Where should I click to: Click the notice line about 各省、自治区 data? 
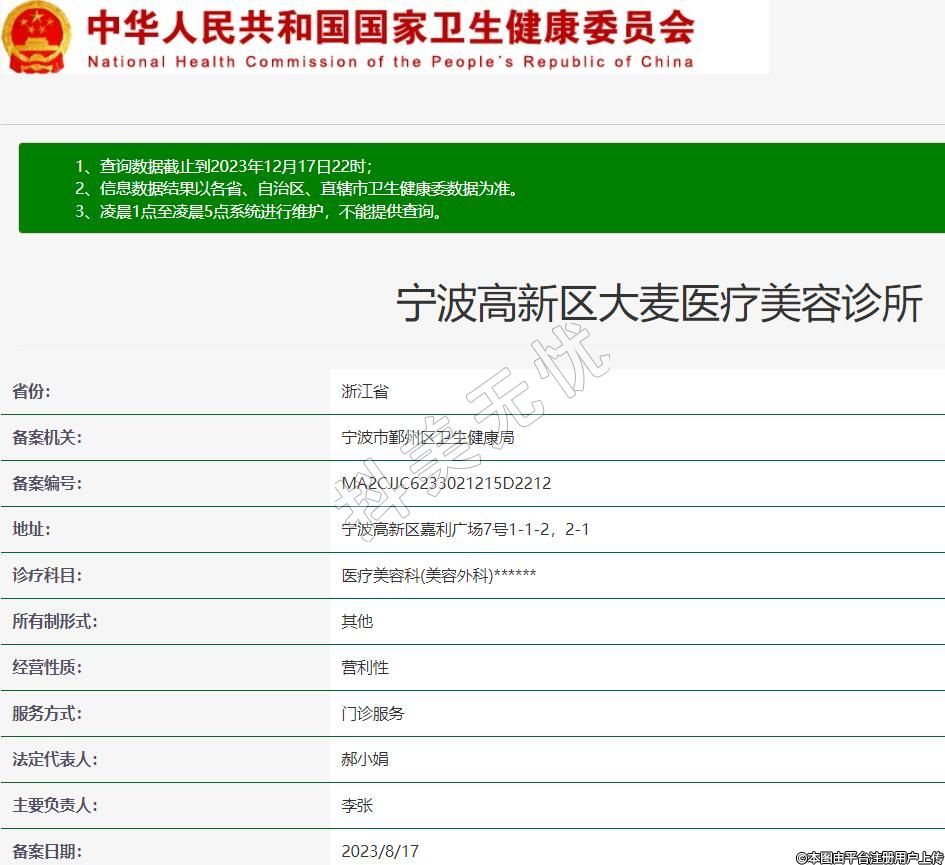coord(296,188)
